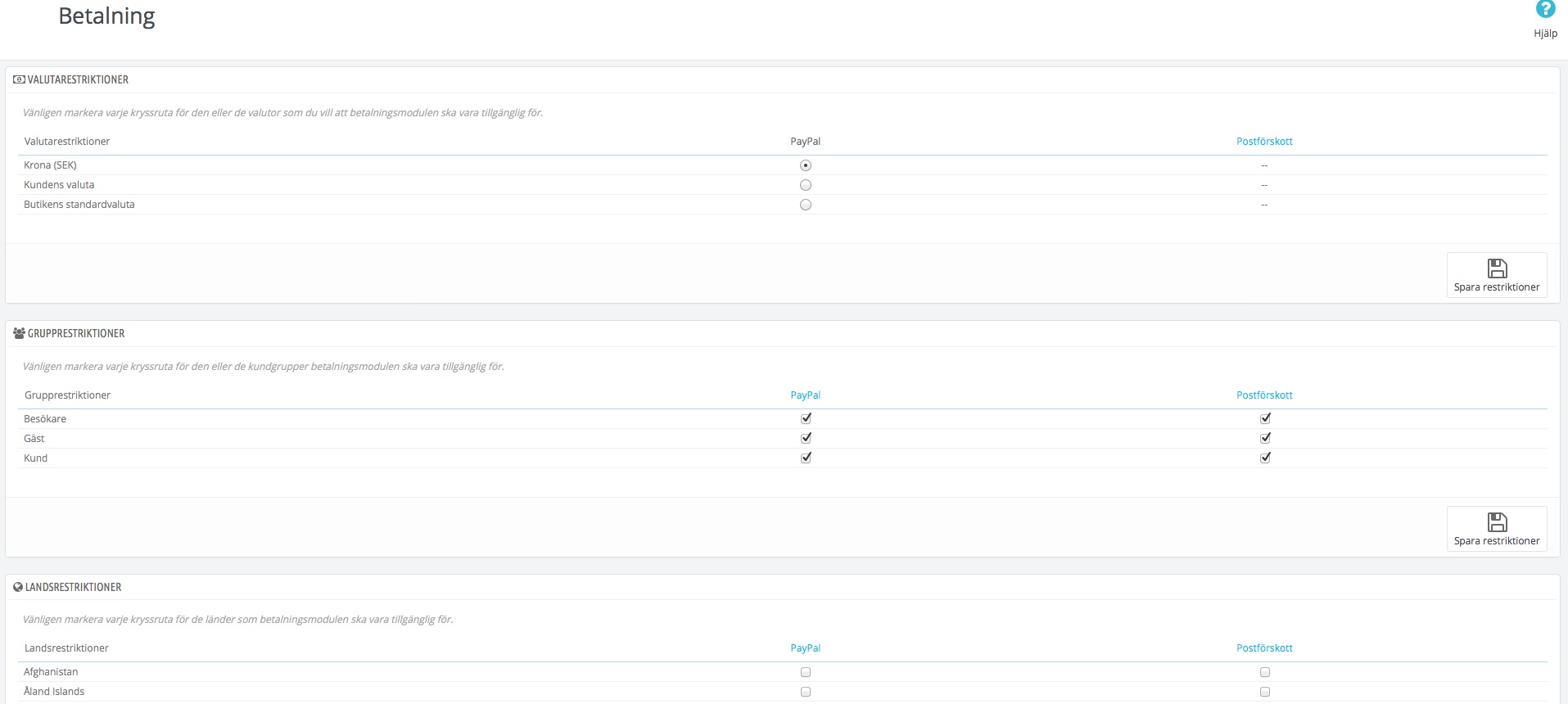This screenshot has height=704, width=1568.
Task: Click the Betalning page title
Action: click(x=106, y=16)
